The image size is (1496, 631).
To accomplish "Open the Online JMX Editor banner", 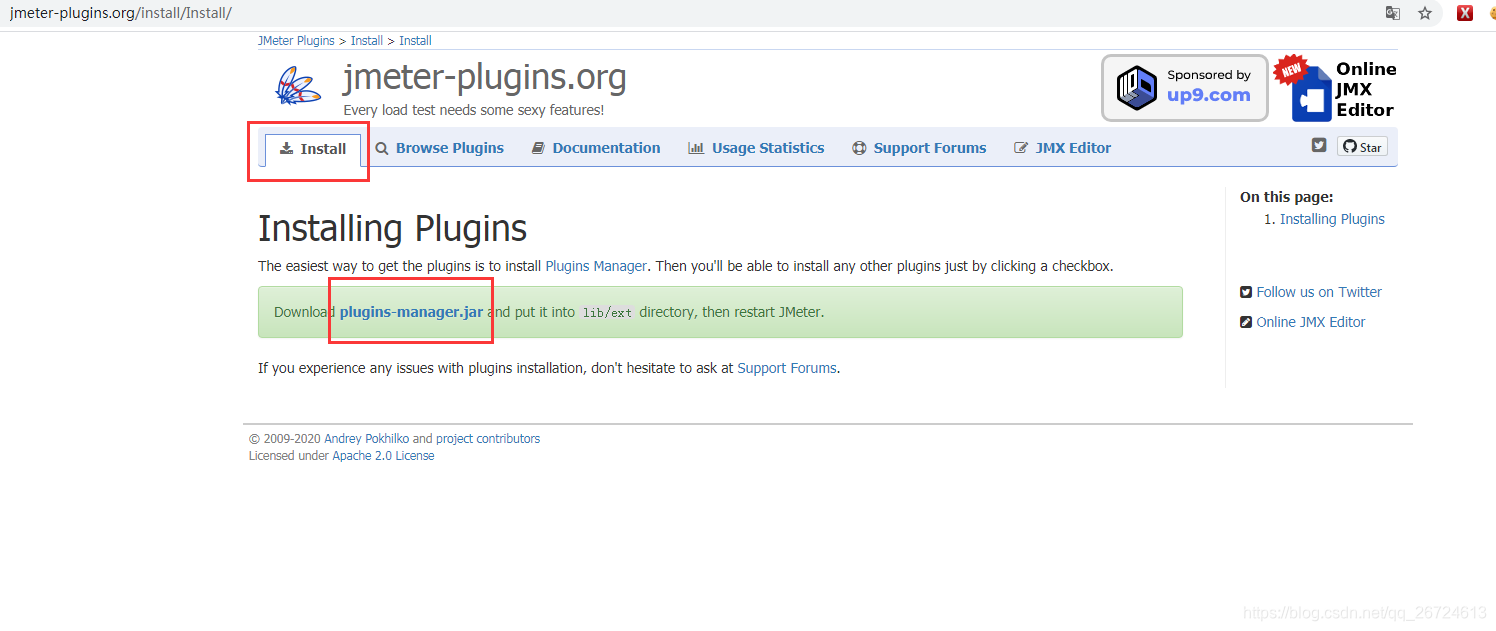I will coord(1336,88).
